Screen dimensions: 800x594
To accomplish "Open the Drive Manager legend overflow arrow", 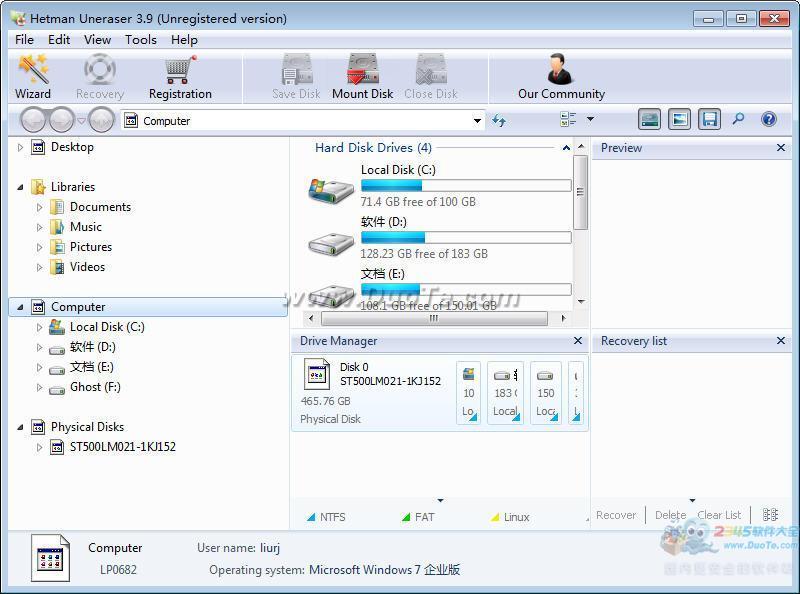I will point(440,501).
